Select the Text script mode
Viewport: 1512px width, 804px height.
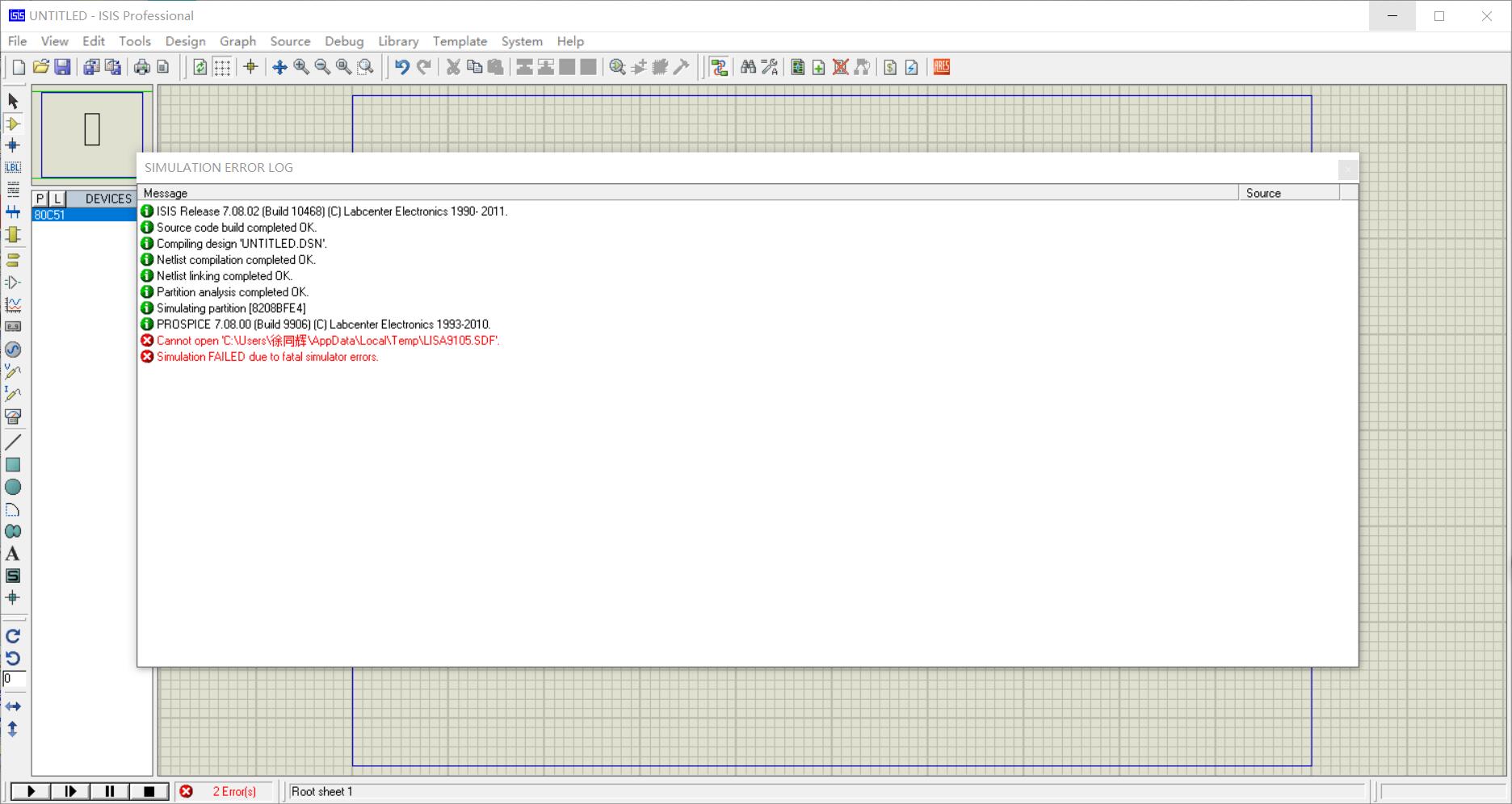pyautogui.click(x=13, y=190)
